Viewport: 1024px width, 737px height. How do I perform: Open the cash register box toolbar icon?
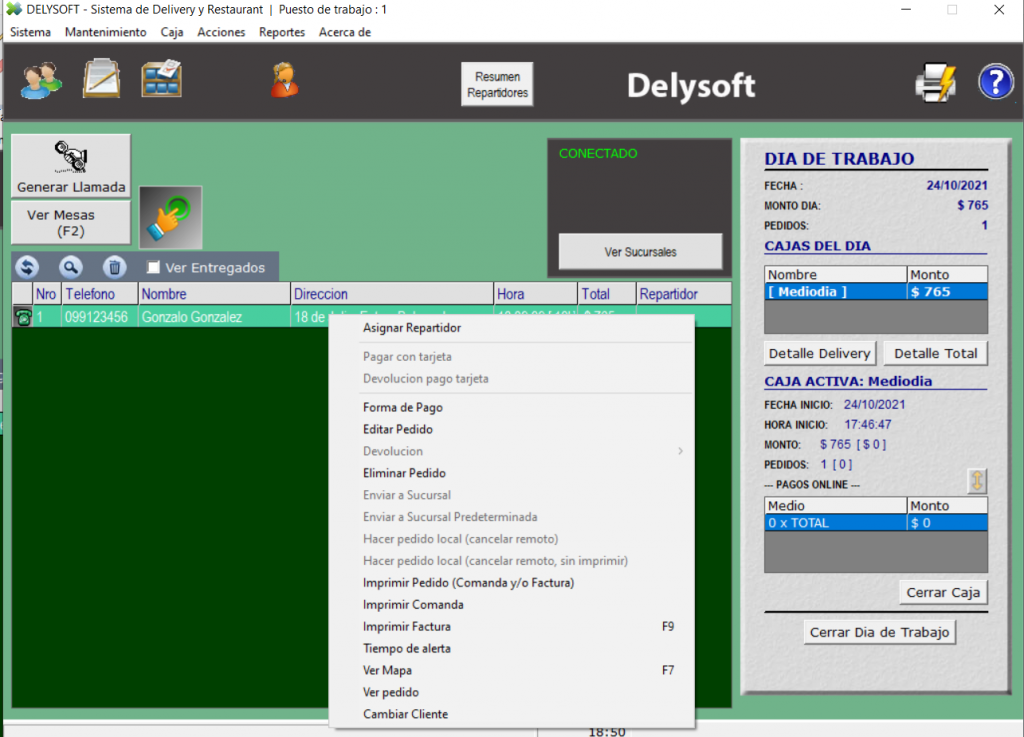coord(161,79)
